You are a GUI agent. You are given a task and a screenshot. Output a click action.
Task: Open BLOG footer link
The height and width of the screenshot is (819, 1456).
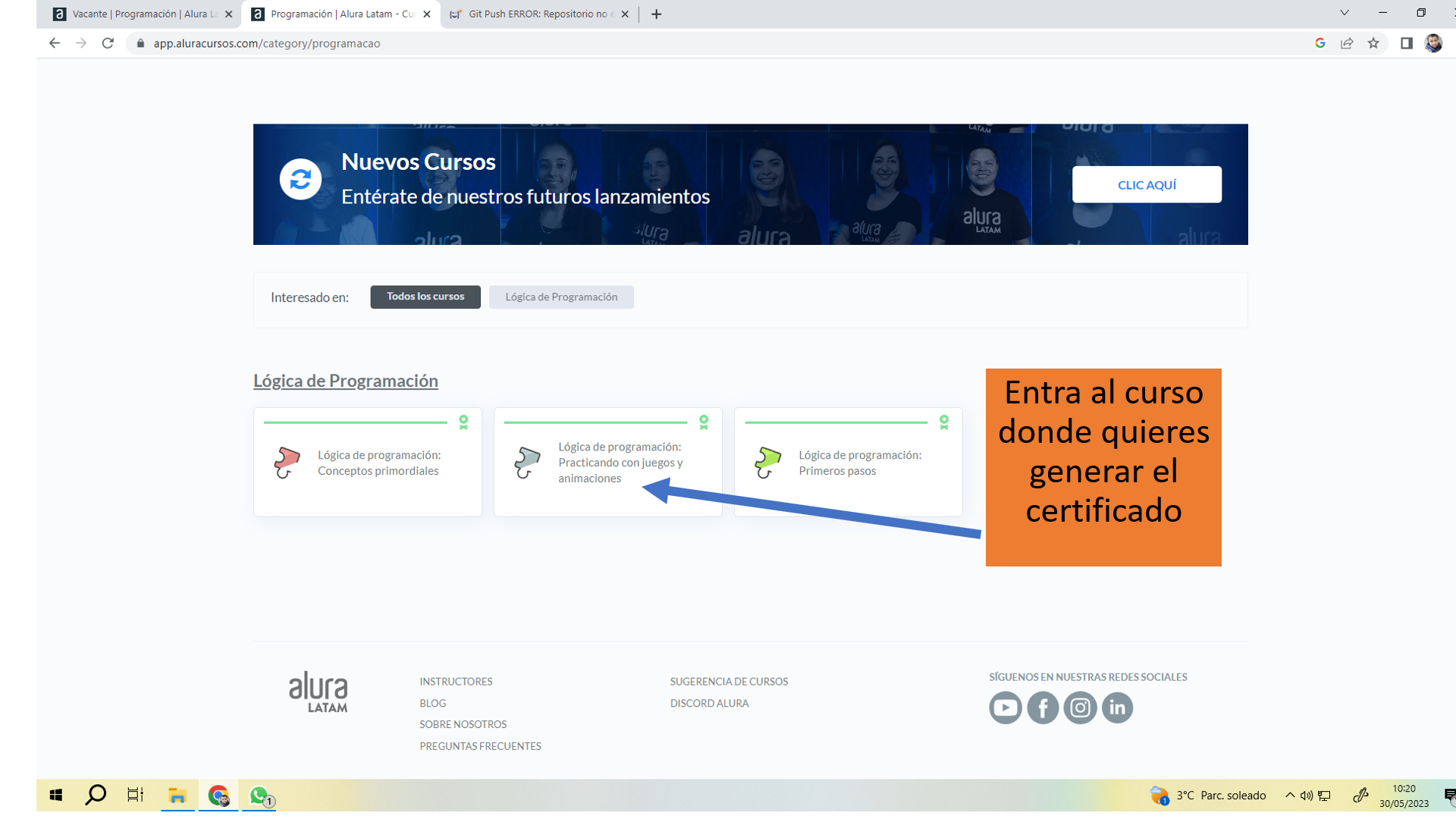[432, 703]
